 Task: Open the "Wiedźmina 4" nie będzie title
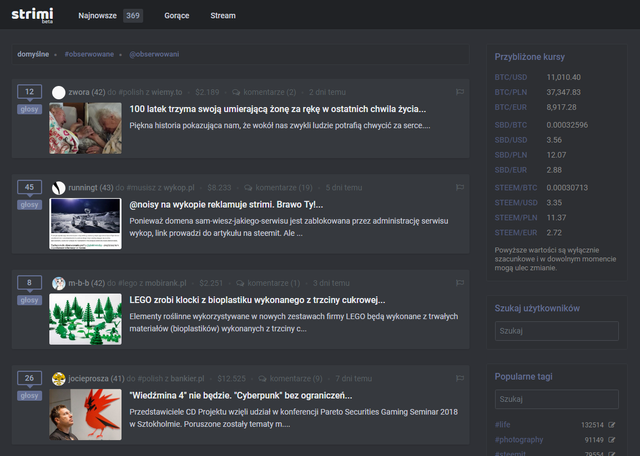click(x=241, y=396)
